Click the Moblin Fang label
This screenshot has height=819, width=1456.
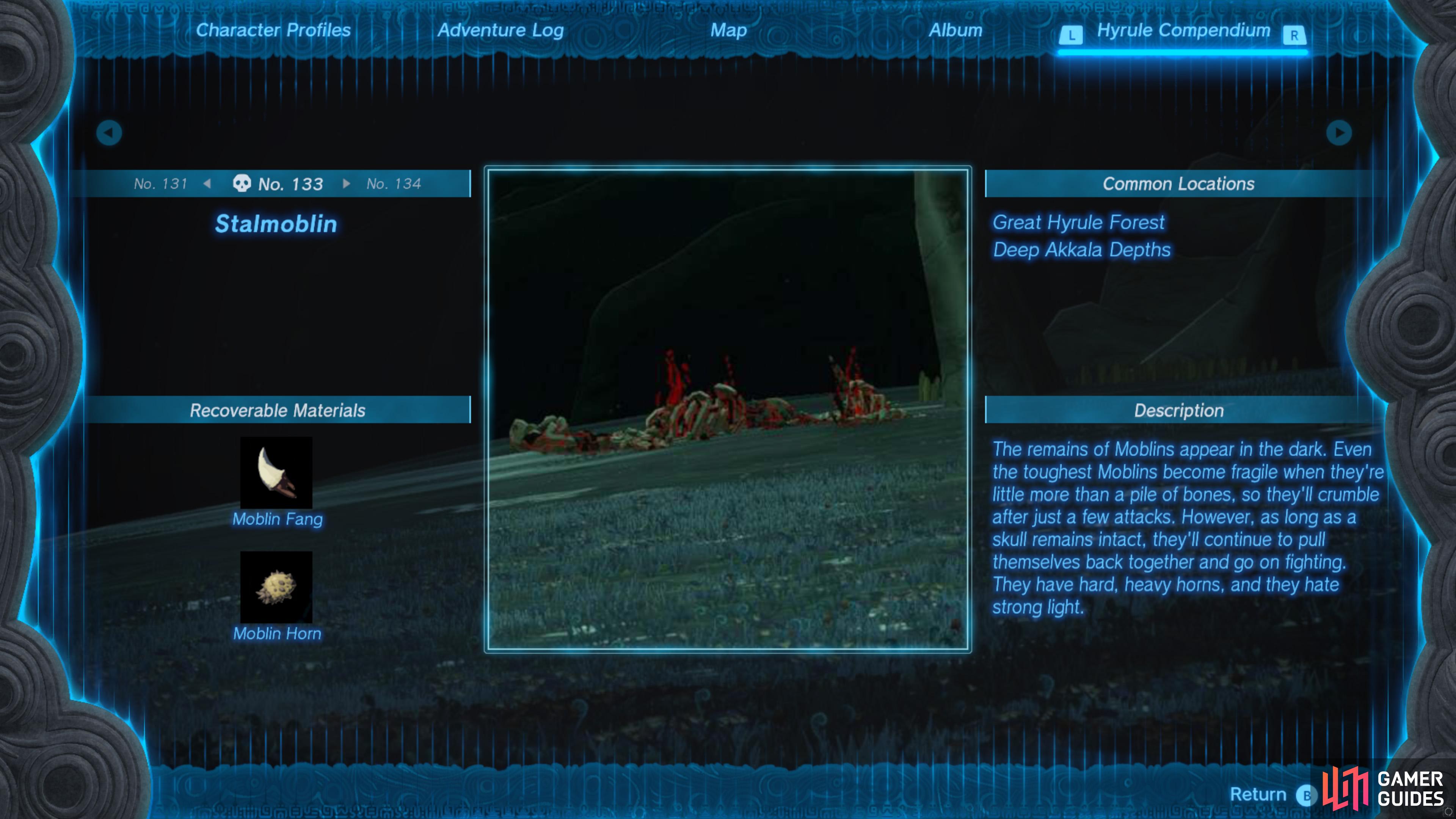coord(278,519)
